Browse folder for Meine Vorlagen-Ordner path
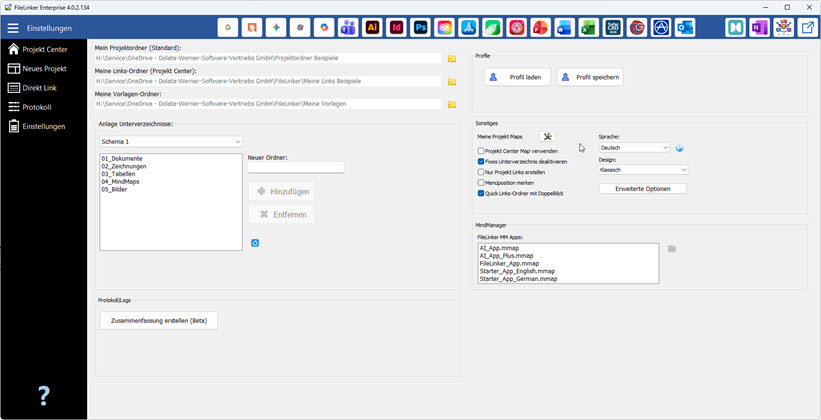The image size is (821, 420). click(452, 104)
